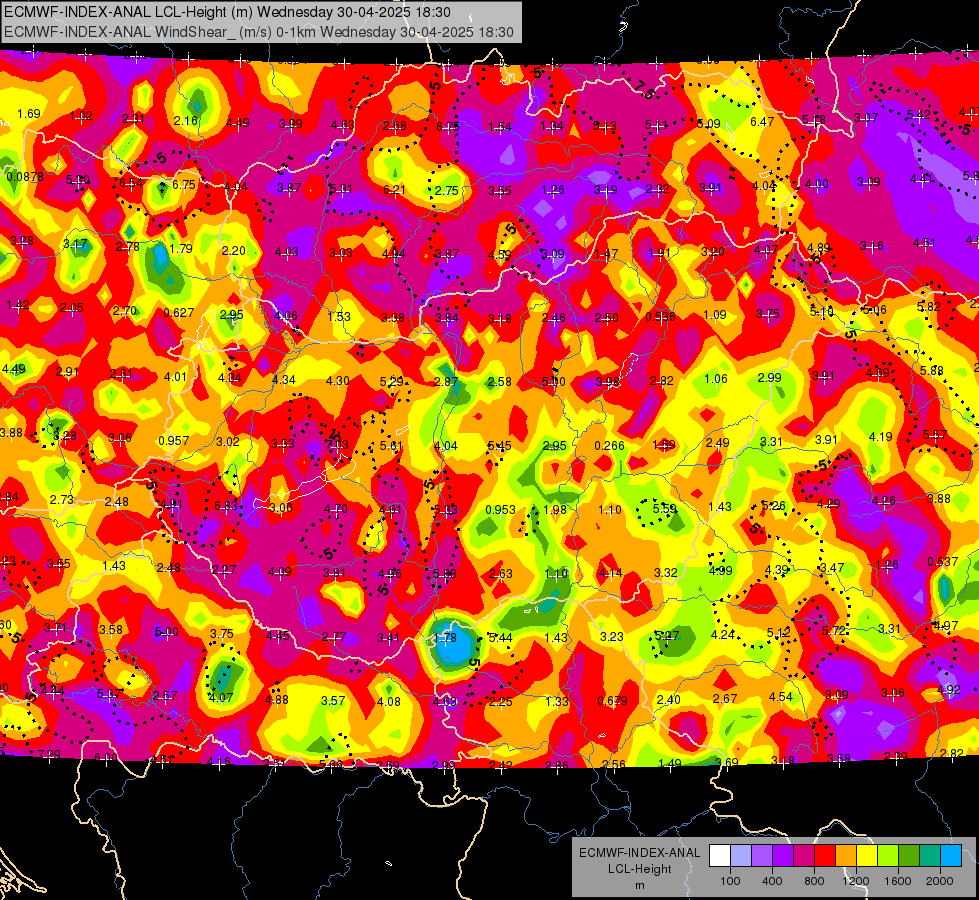Click the 1200 legend tick label
This screenshot has height=900, width=979.
856,881
